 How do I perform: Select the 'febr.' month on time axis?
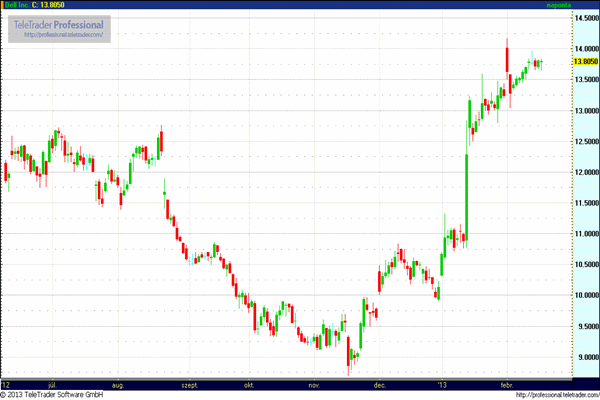pyautogui.click(x=505, y=384)
